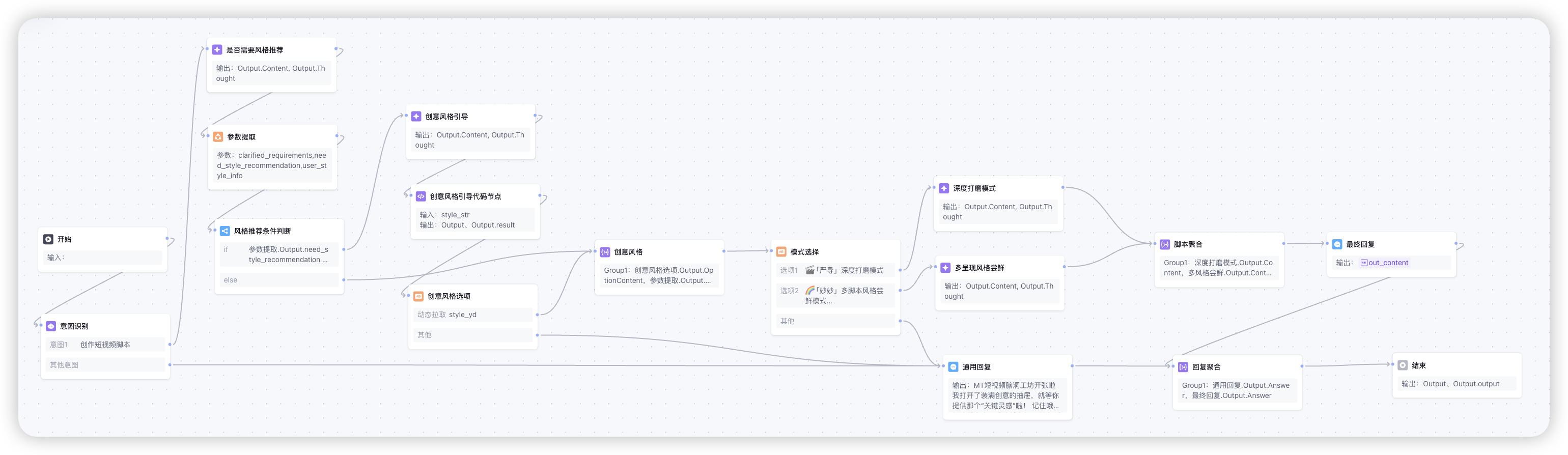Viewport: 1568px width, 455px height.
Task: Click the Group1 text in 脚本聚合
Action: point(1218,268)
